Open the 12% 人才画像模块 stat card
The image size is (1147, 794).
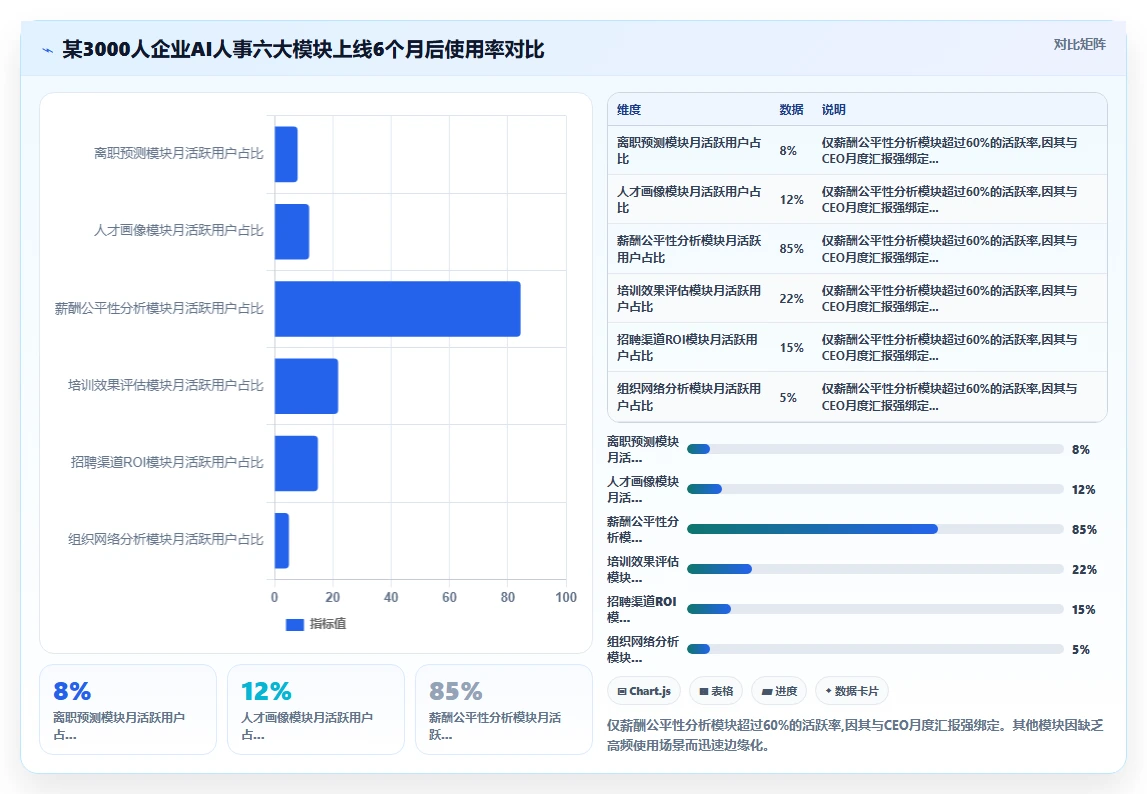[316, 709]
